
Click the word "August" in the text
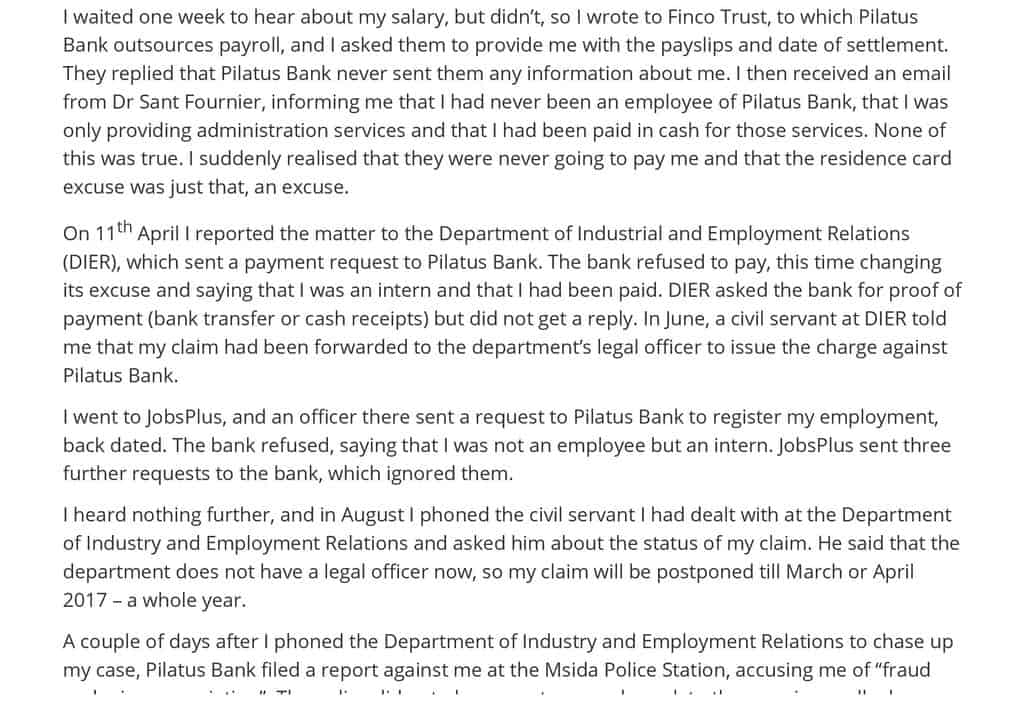[373, 515]
